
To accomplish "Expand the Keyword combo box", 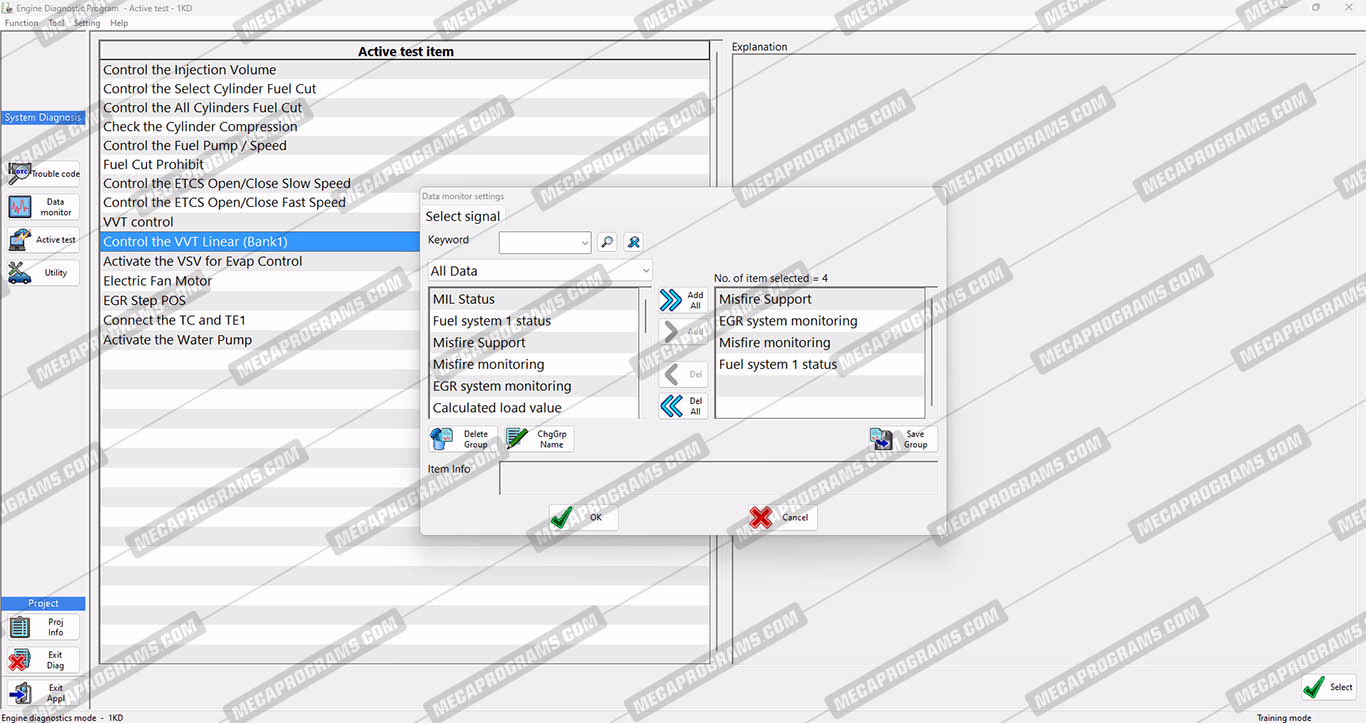I will [584, 243].
